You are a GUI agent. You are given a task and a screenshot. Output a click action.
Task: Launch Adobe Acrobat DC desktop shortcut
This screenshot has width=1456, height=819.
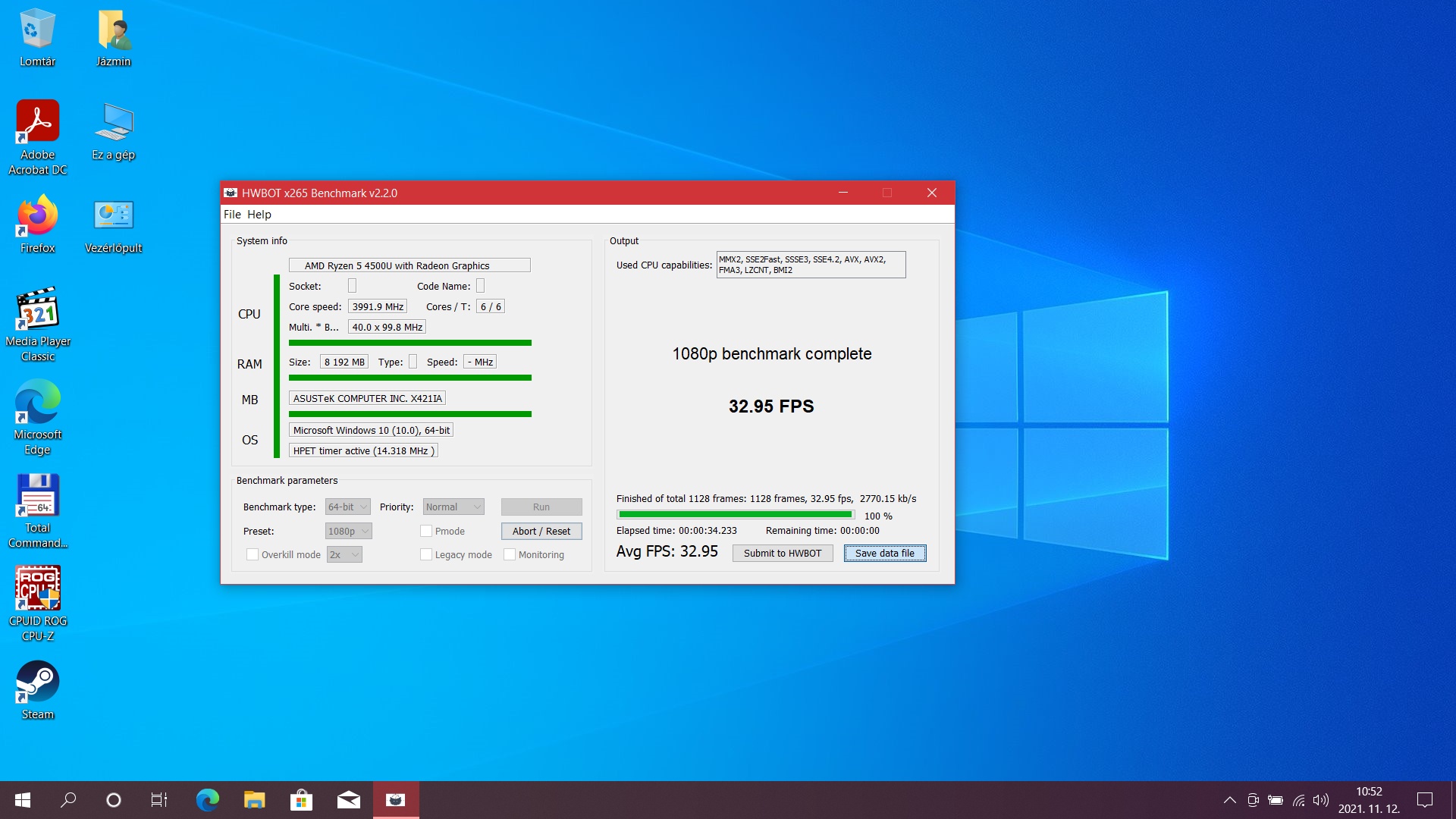(x=37, y=138)
